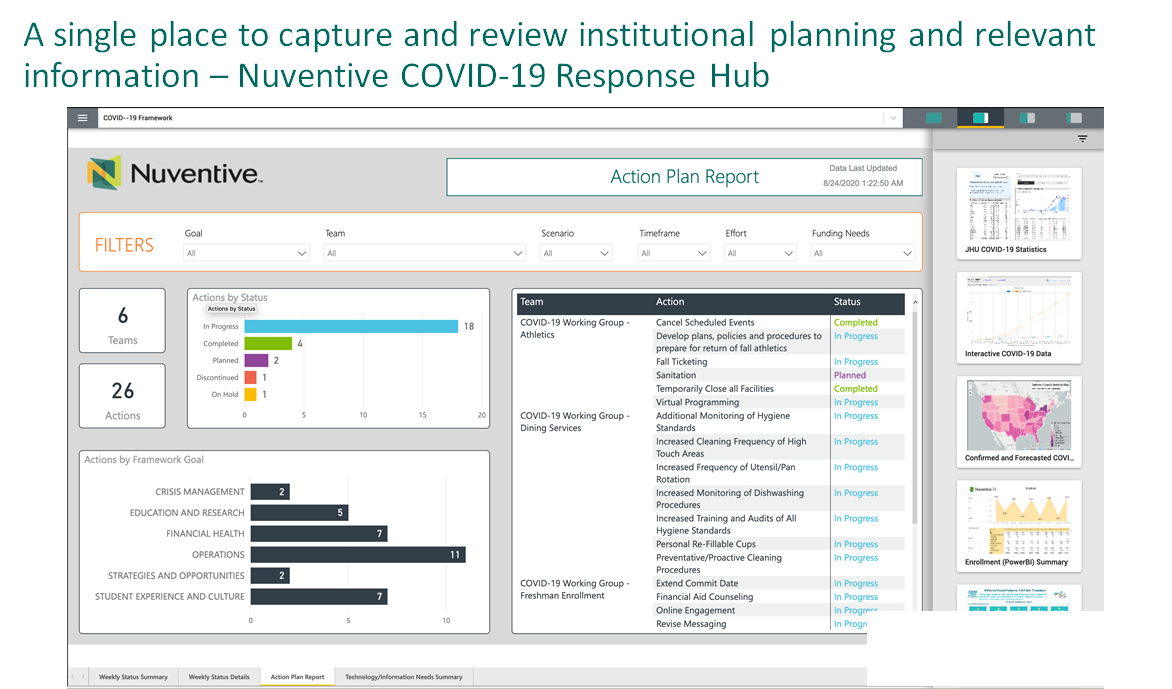Open the JHU COVID-19 Statistics thumbnail
The width and height of the screenshot is (1172, 689).
[x=1019, y=213]
